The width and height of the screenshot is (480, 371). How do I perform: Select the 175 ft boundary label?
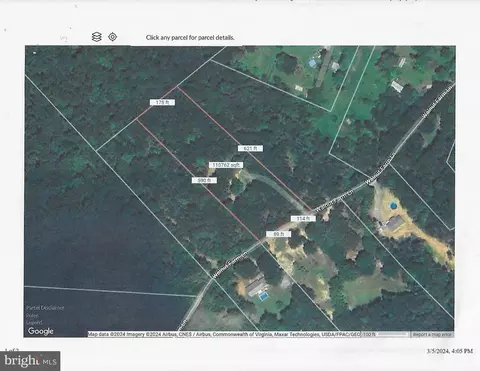click(162, 102)
